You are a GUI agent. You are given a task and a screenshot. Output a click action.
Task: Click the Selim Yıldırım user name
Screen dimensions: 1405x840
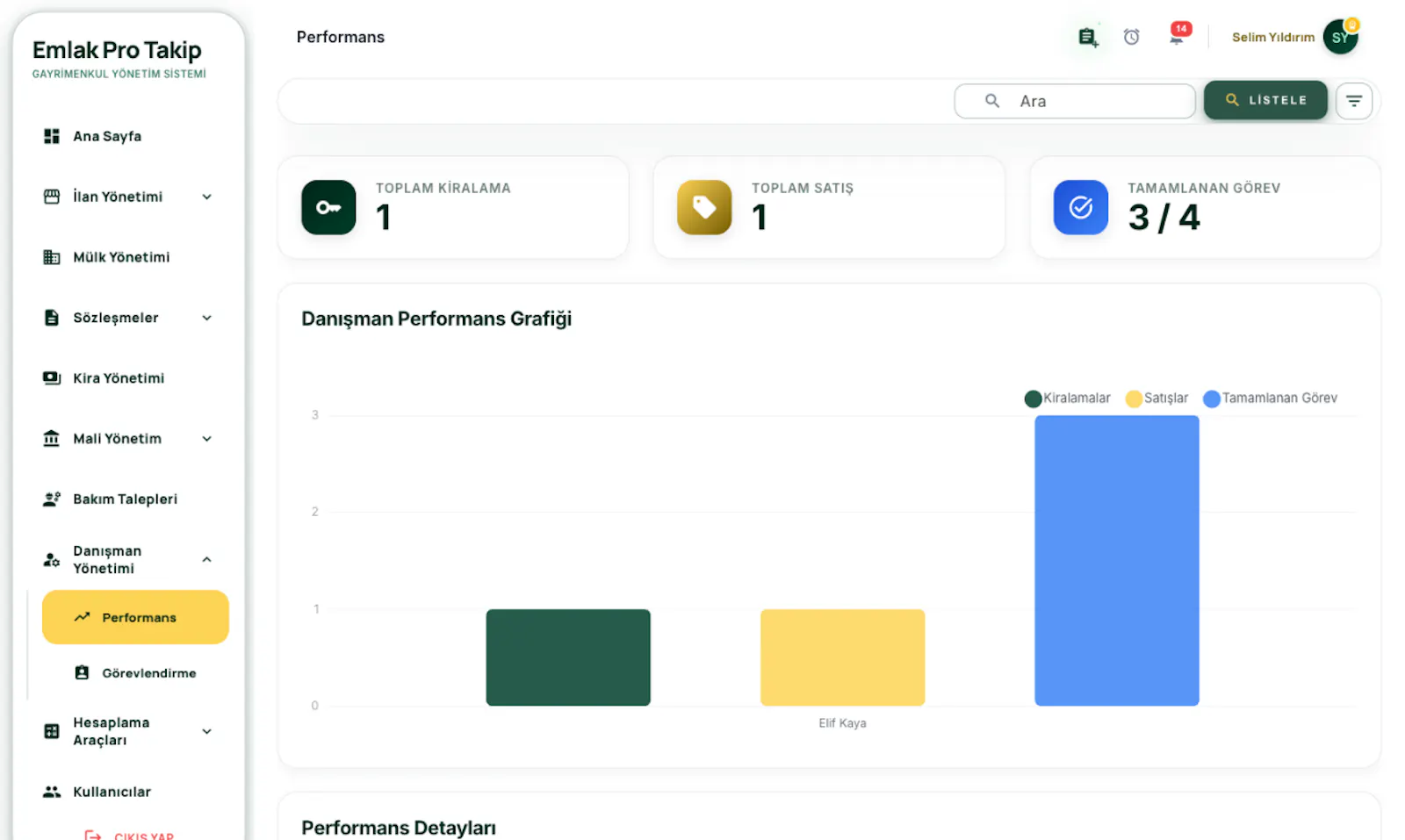pos(1272,37)
